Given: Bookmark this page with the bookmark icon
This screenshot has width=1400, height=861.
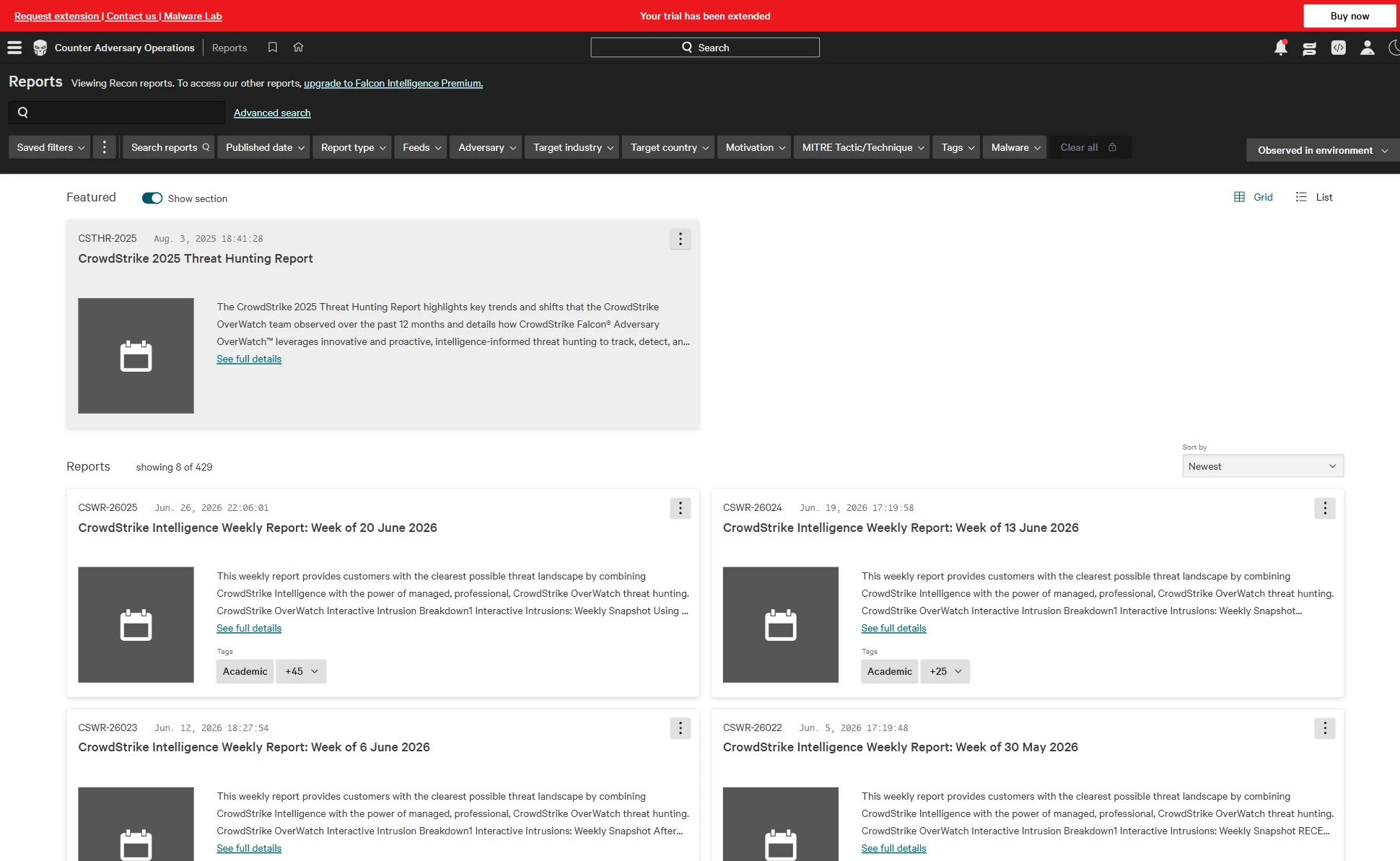Looking at the screenshot, I should (272, 48).
